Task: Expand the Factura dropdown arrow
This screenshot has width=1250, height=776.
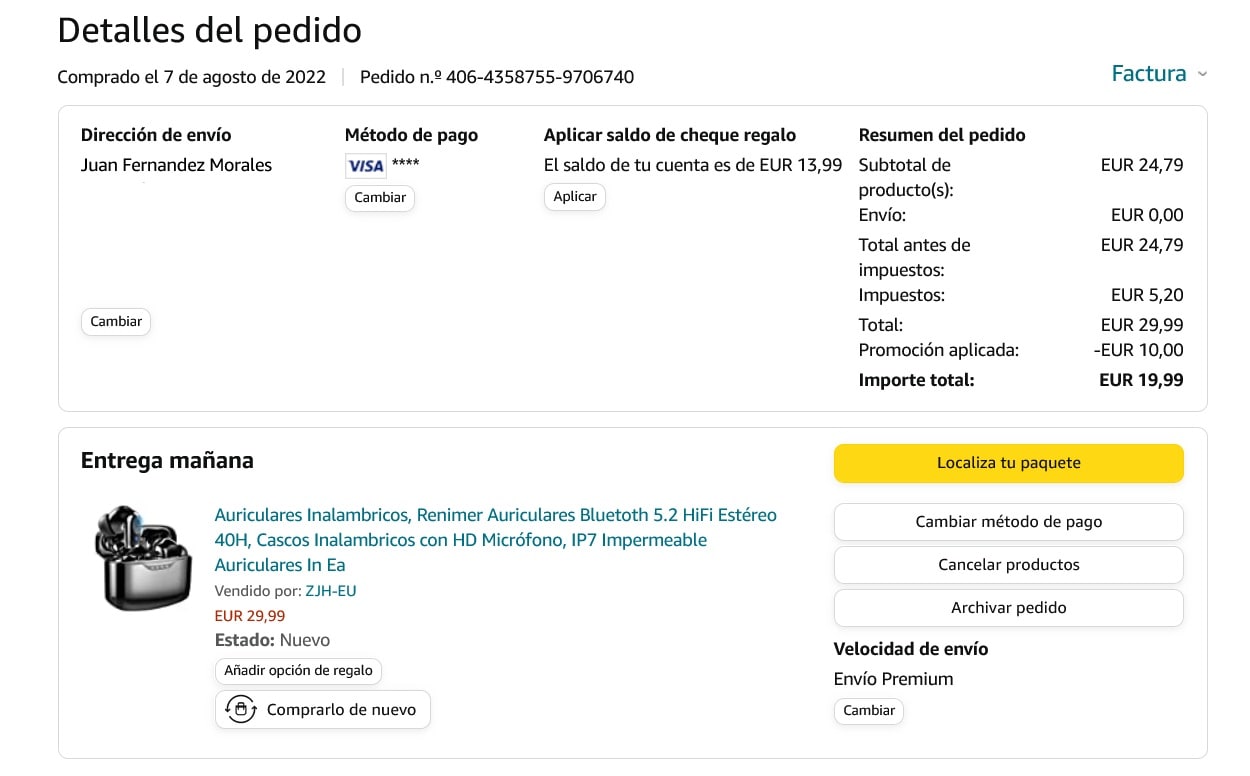Action: tap(1202, 74)
